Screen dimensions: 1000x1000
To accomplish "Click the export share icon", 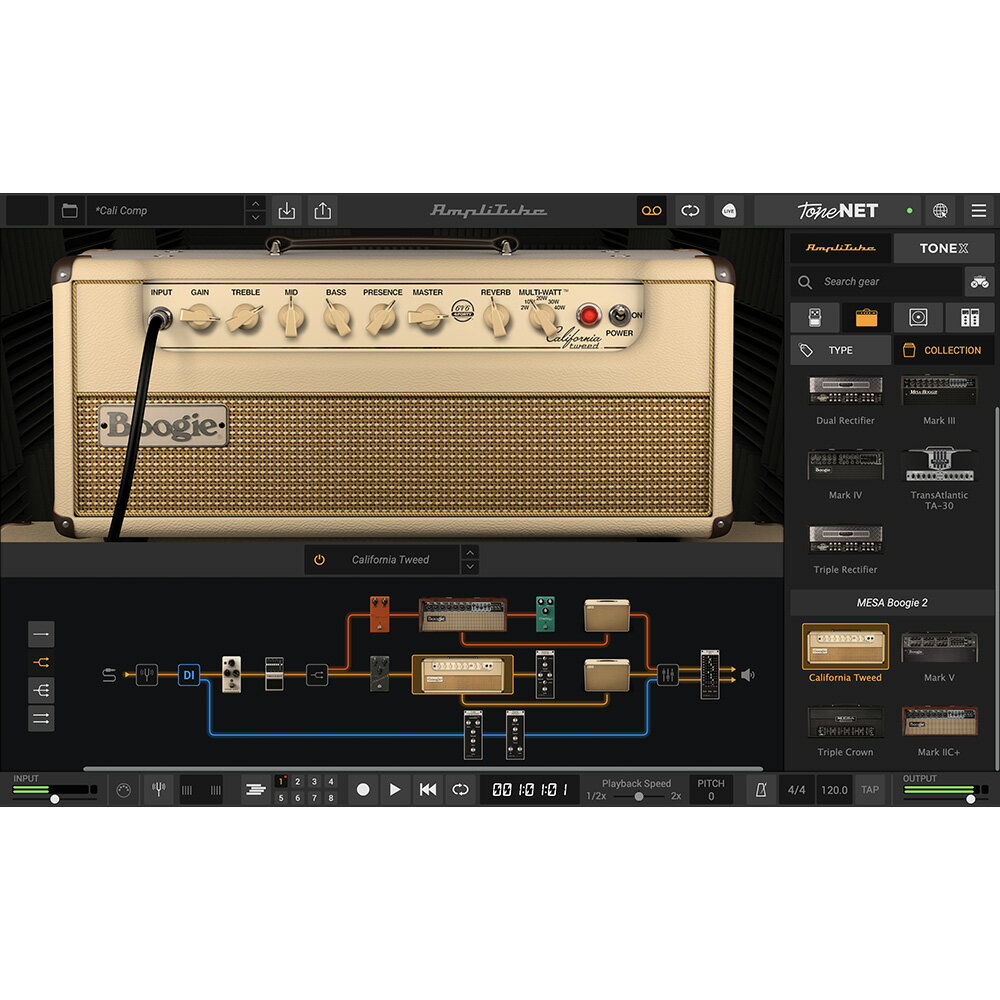I will [x=323, y=210].
